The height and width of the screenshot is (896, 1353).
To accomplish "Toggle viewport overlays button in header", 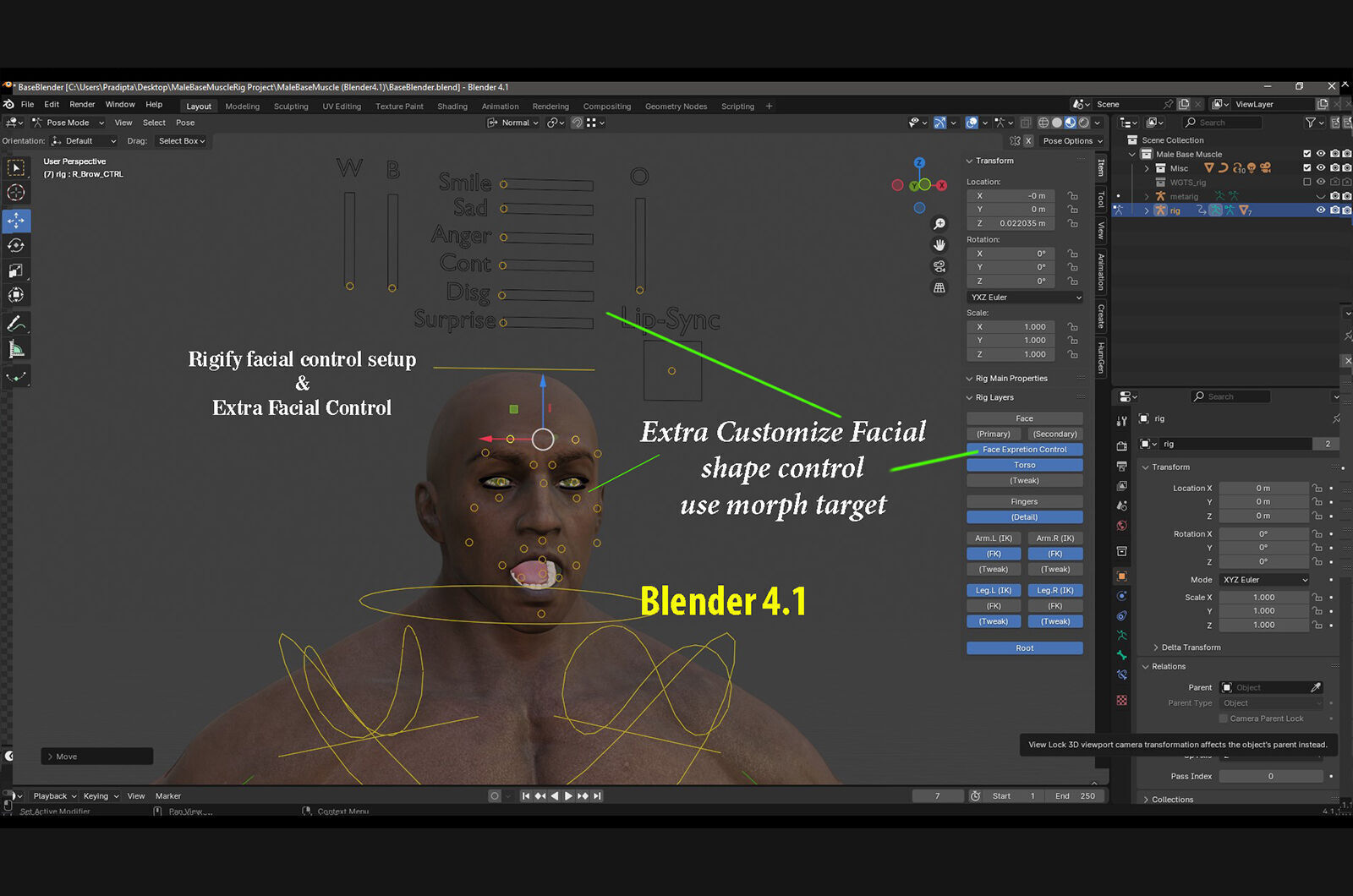I will pyautogui.click(x=972, y=123).
